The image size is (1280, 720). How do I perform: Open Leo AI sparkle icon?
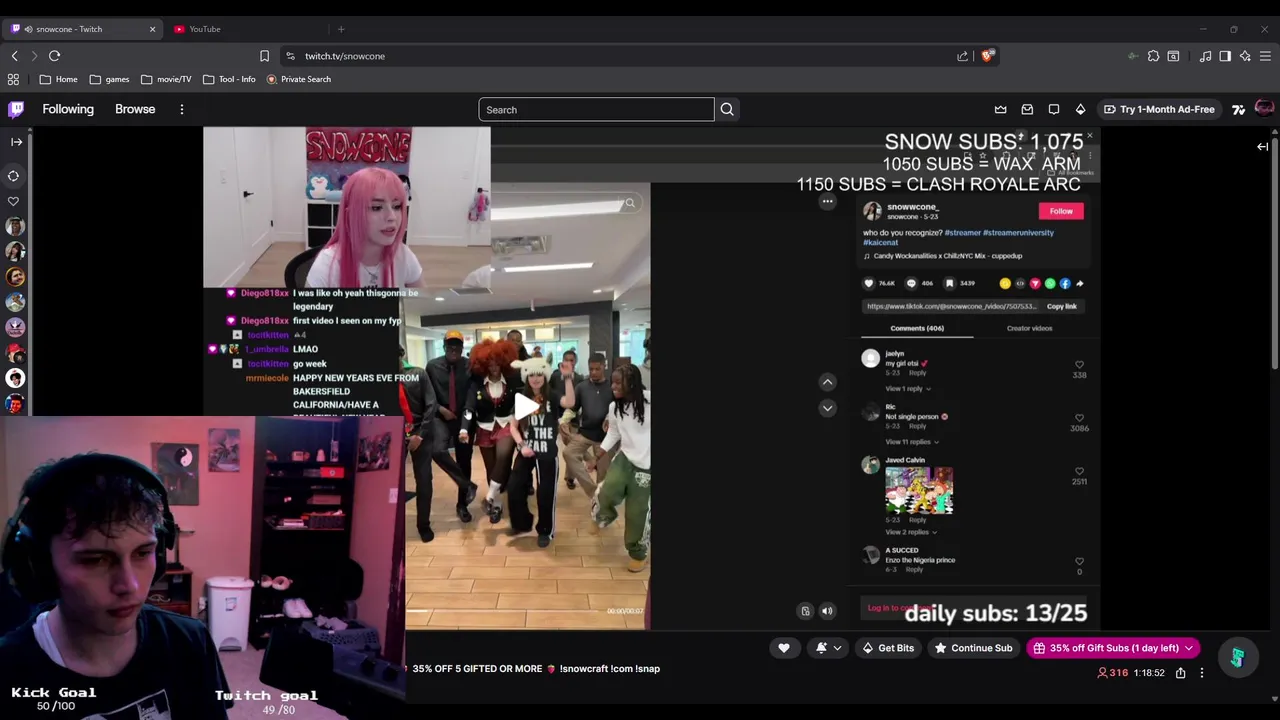point(1245,56)
